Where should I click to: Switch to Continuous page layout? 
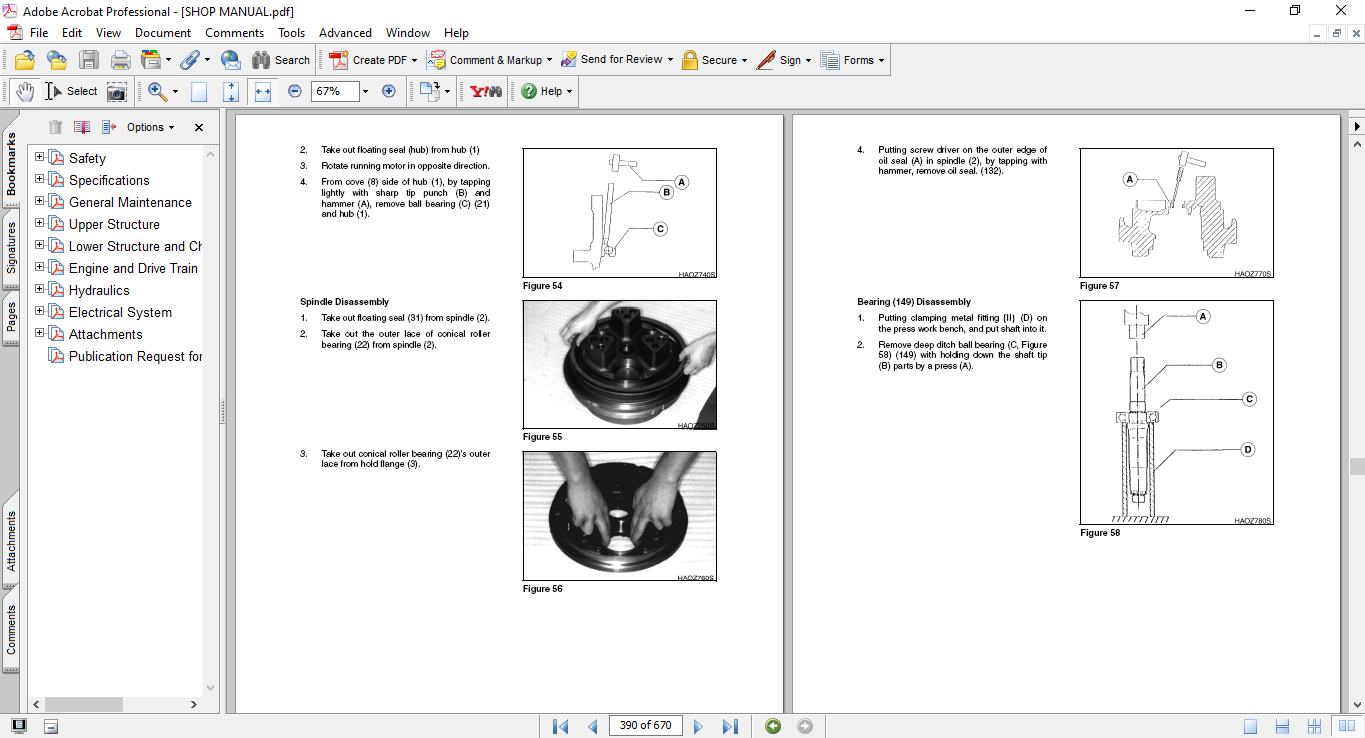point(1281,726)
